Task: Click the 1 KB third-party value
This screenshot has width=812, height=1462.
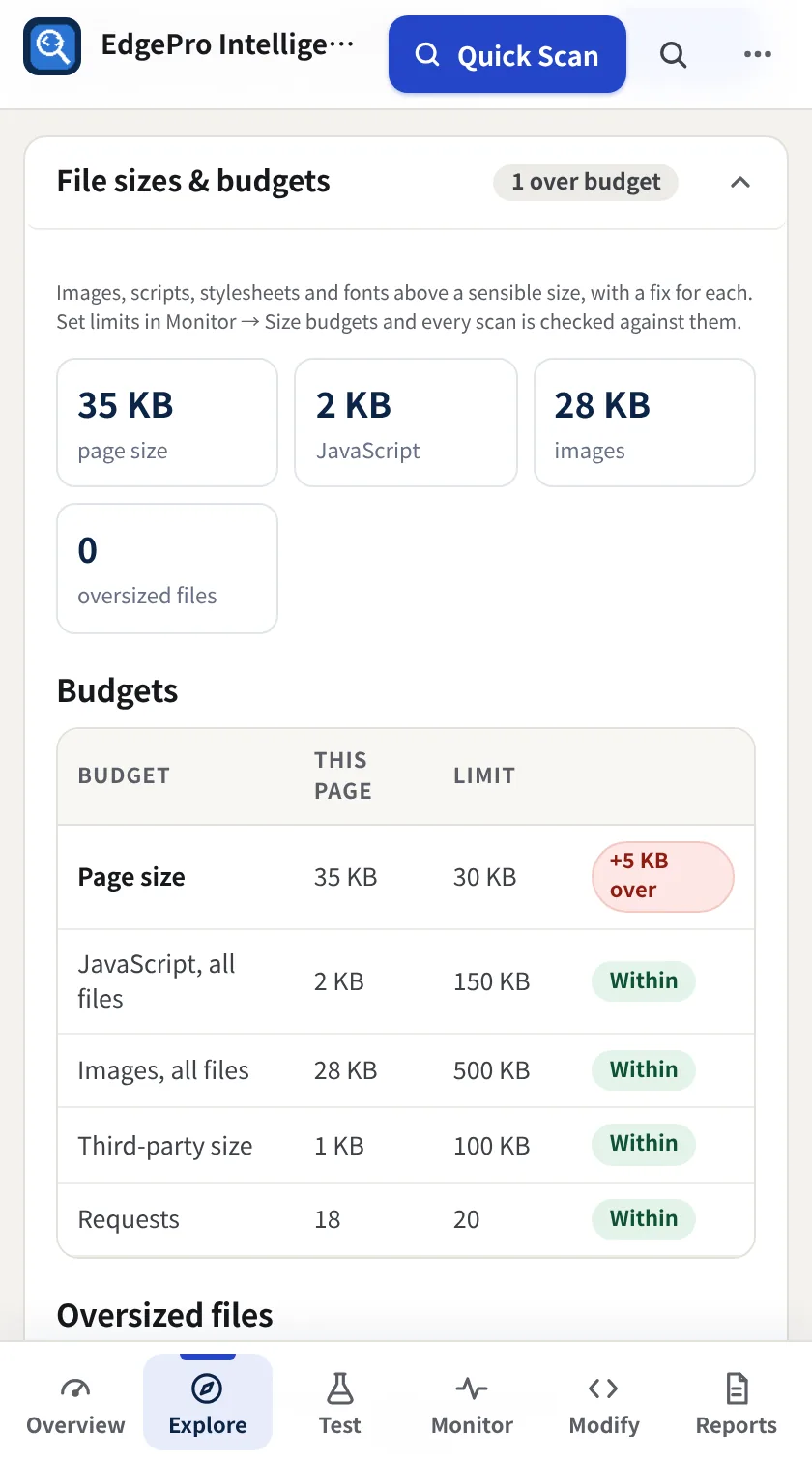Action: click(x=339, y=1146)
